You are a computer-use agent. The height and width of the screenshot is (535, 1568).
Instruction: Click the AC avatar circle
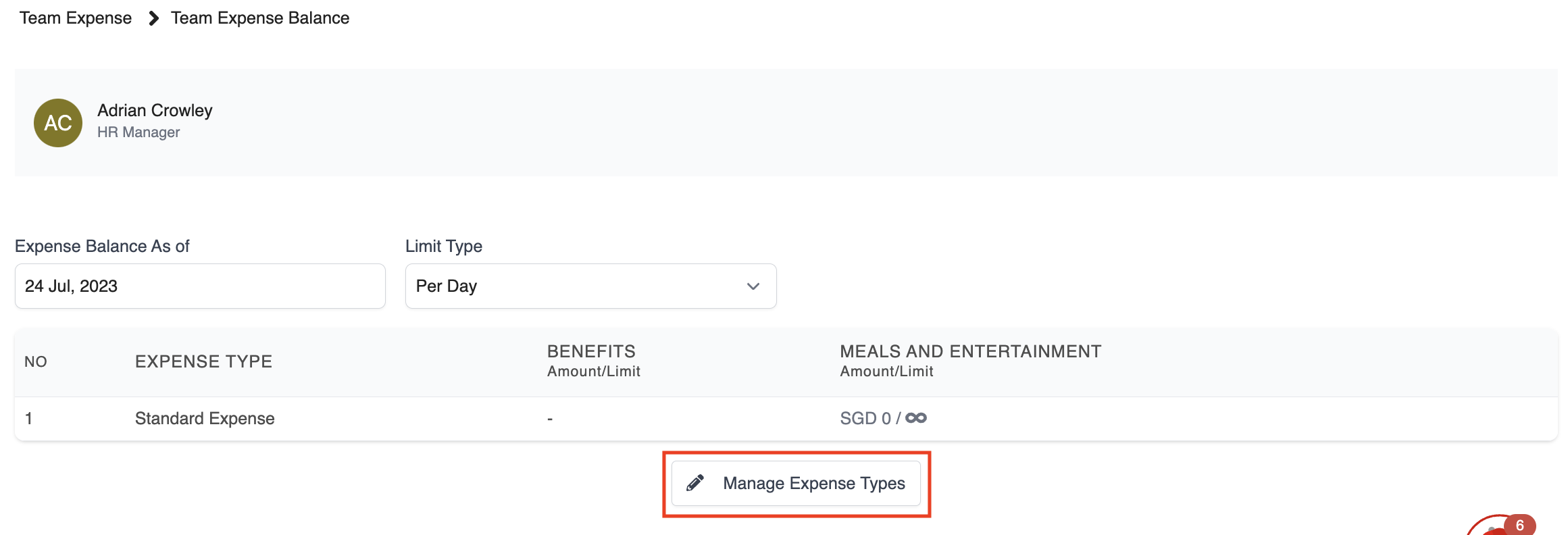(58, 123)
